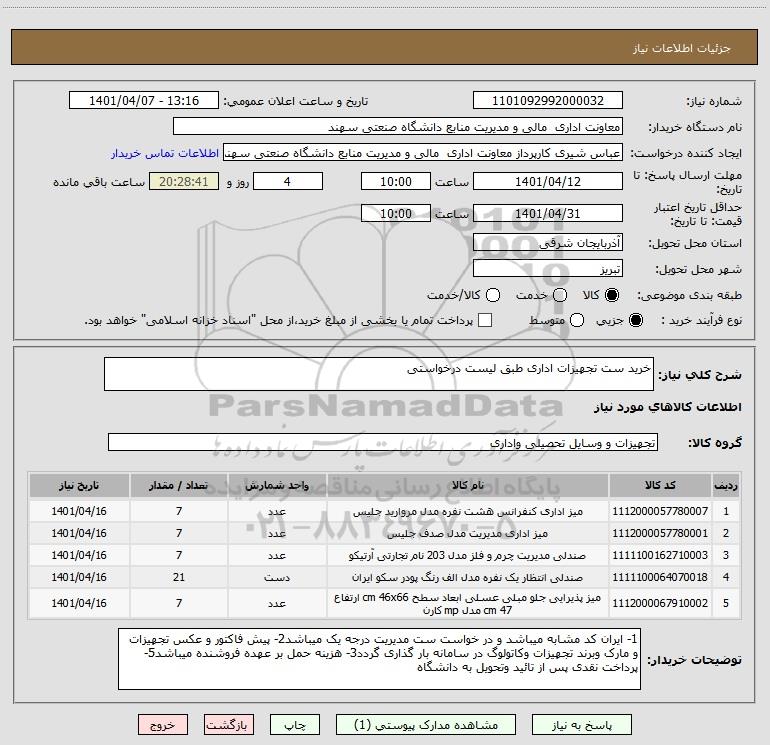Click quantity 21 in row 4

[179, 578]
